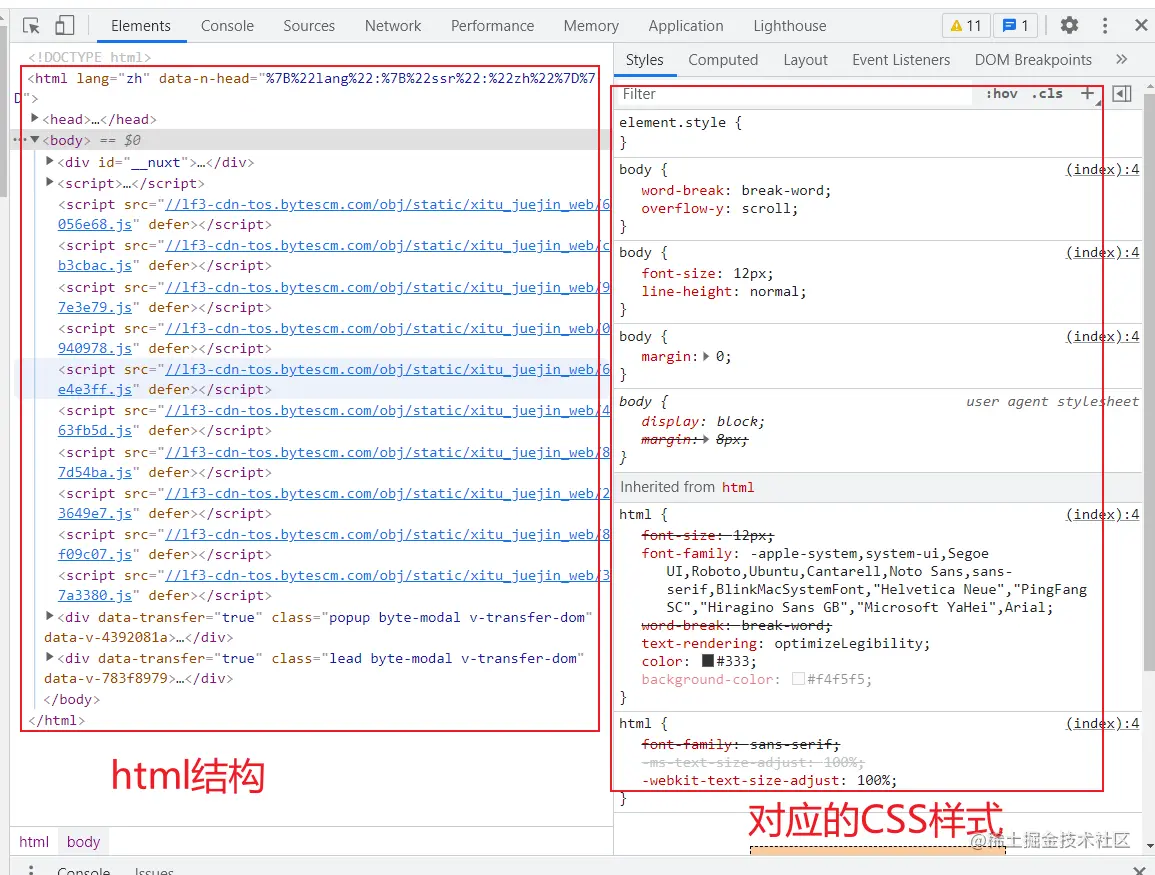
Task: Open the Event Listeners pane tab
Action: 901,60
